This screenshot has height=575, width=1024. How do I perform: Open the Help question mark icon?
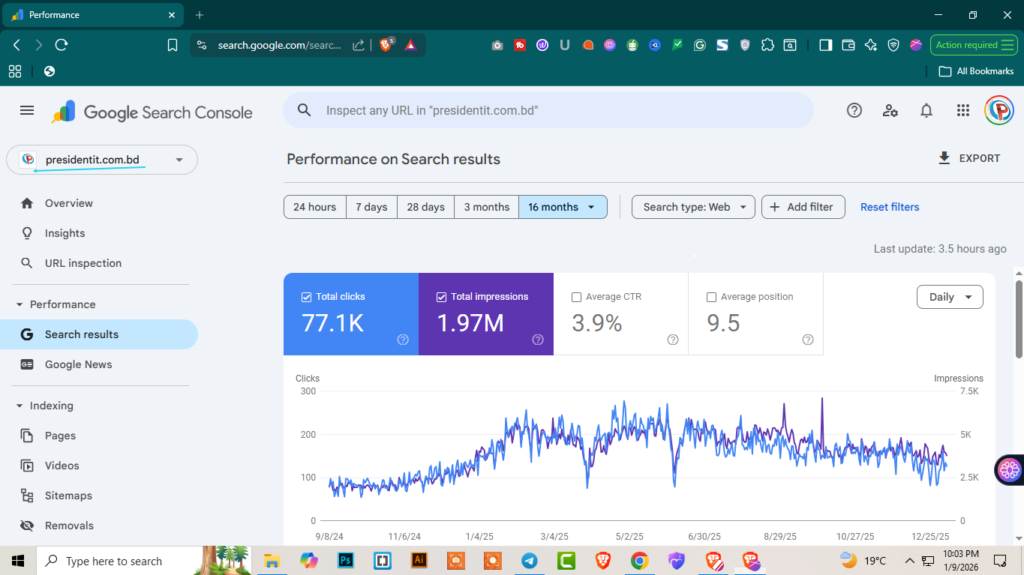click(854, 110)
